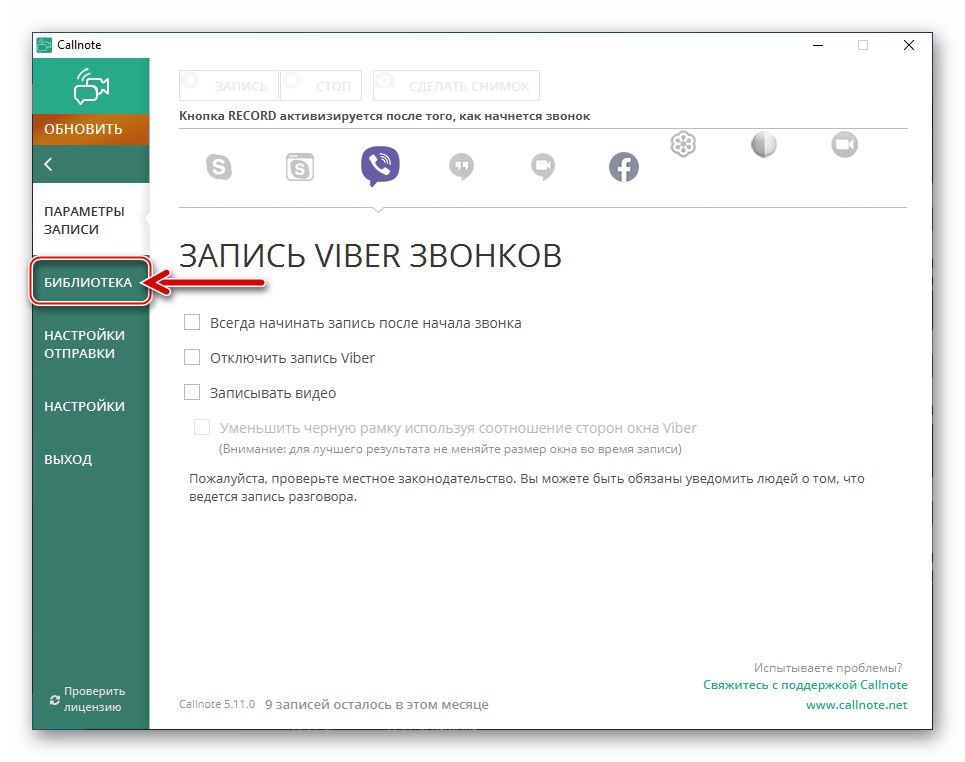Click the license refresh arrows icon

pos(55,700)
